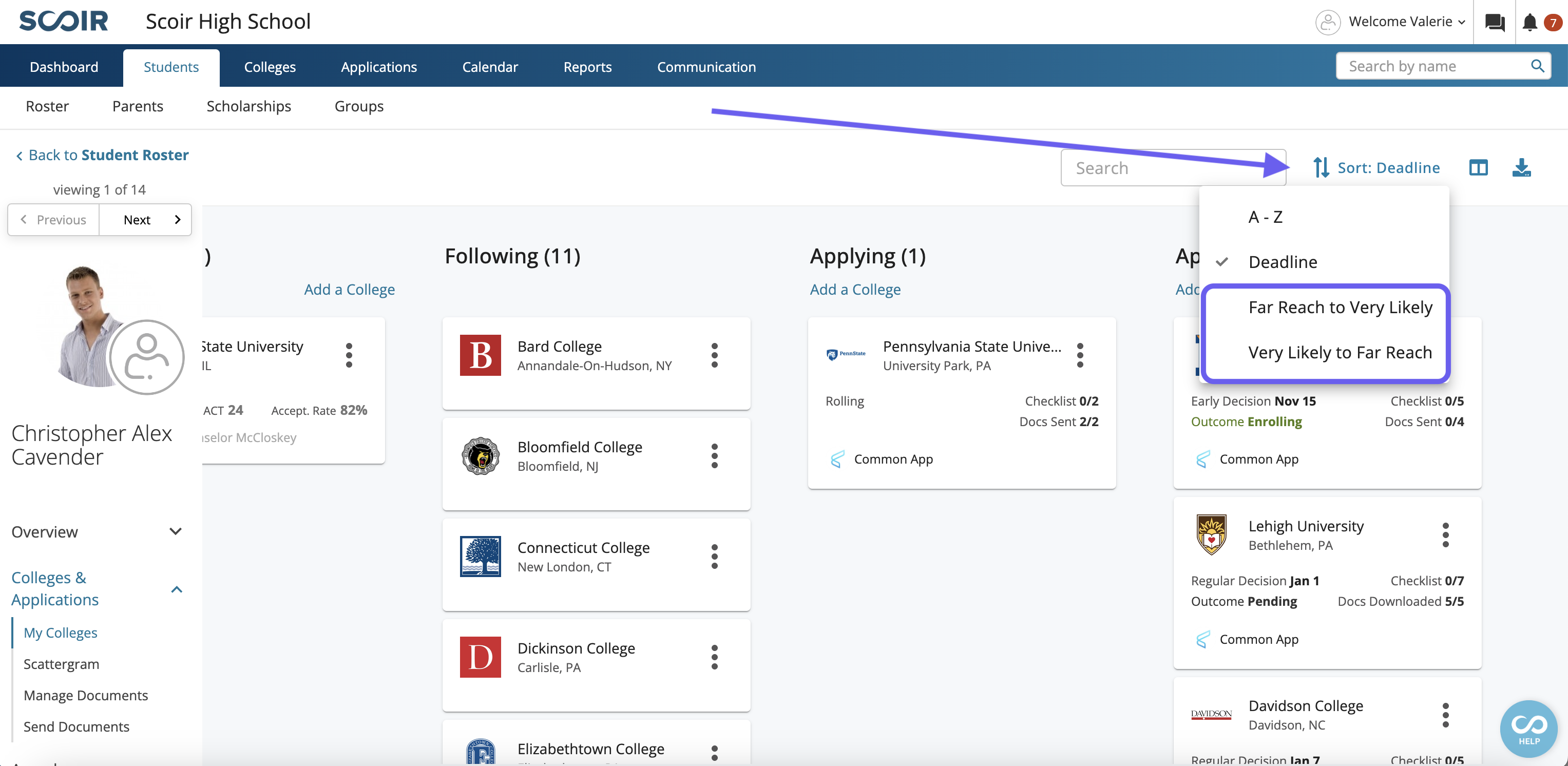This screenshot has height=766, width=1568.
Task: Click the sort arrows icon
Action: [1321, 167]
